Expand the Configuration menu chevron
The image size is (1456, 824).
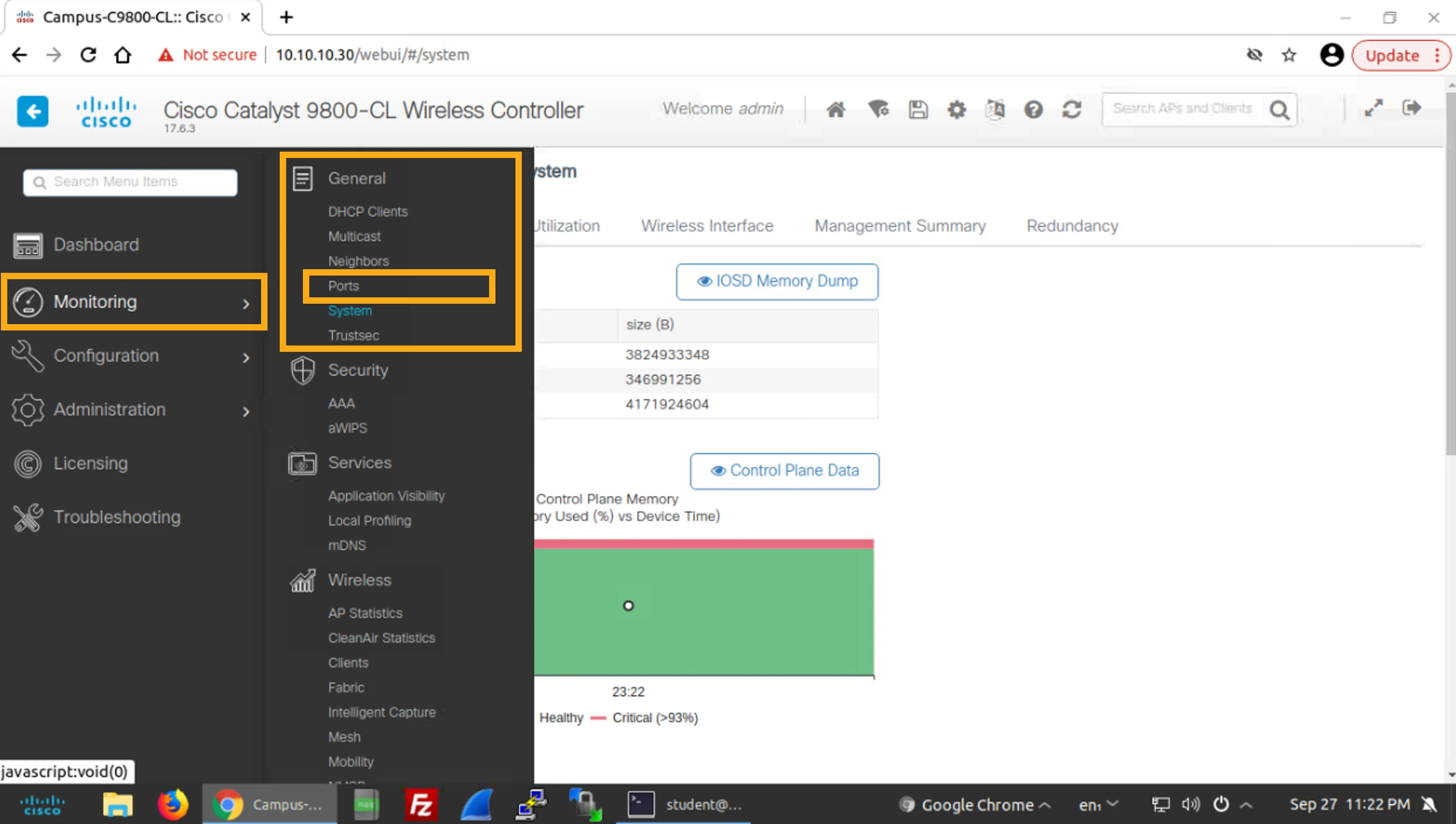point(246,357)
